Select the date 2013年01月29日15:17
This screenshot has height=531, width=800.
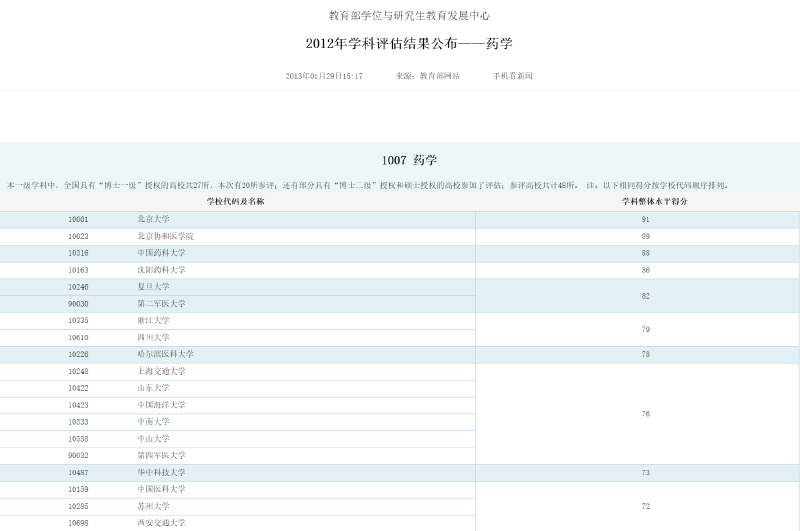pyautogui.click(x=323, y=76)
